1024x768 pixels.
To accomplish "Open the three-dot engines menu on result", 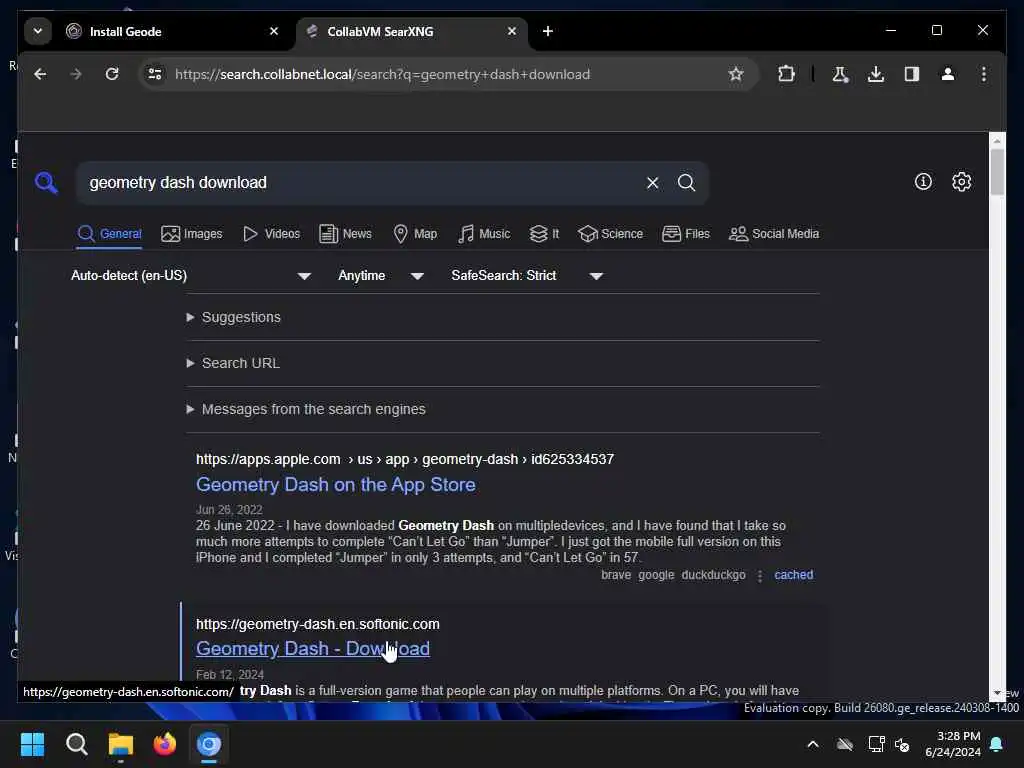I will (x=760, y=575).
